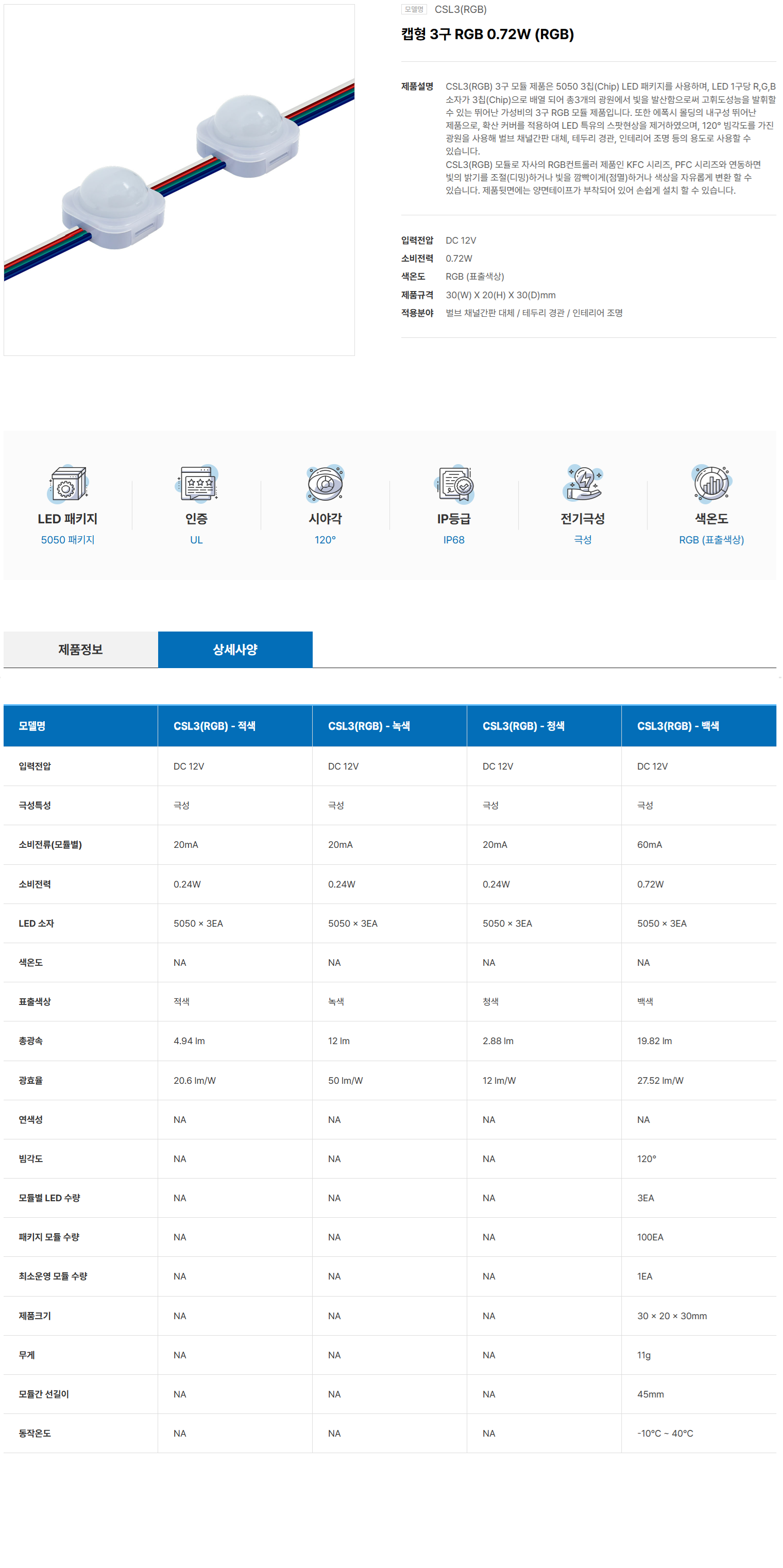Viewport: 783px width, 1568px height.
Task: Click the 시야각 eye icon
Action: click(325, 484)
